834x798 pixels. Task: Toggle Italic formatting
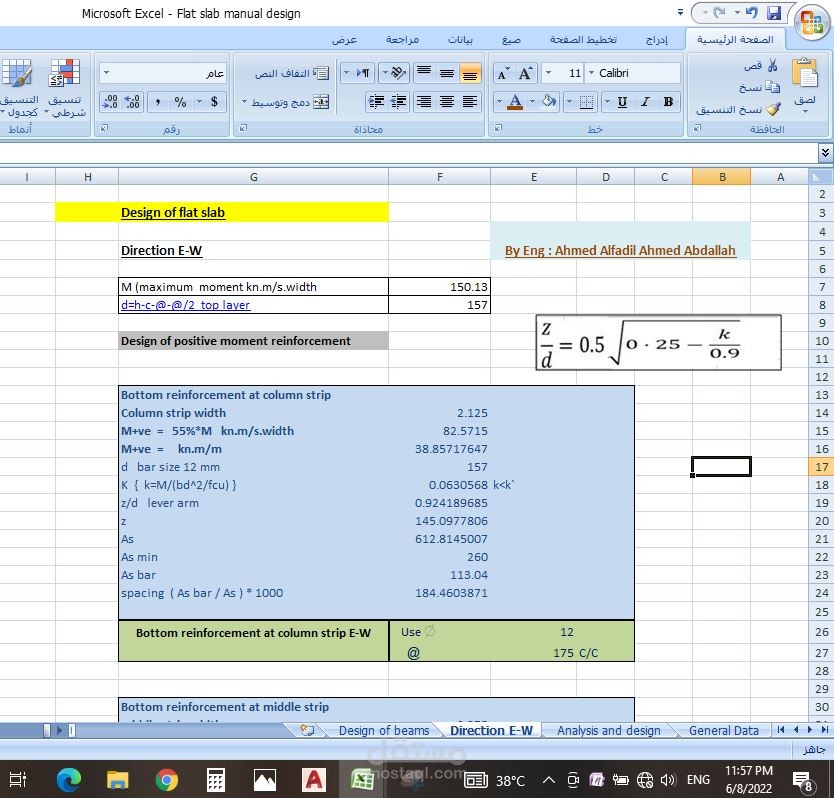point(645,102)
